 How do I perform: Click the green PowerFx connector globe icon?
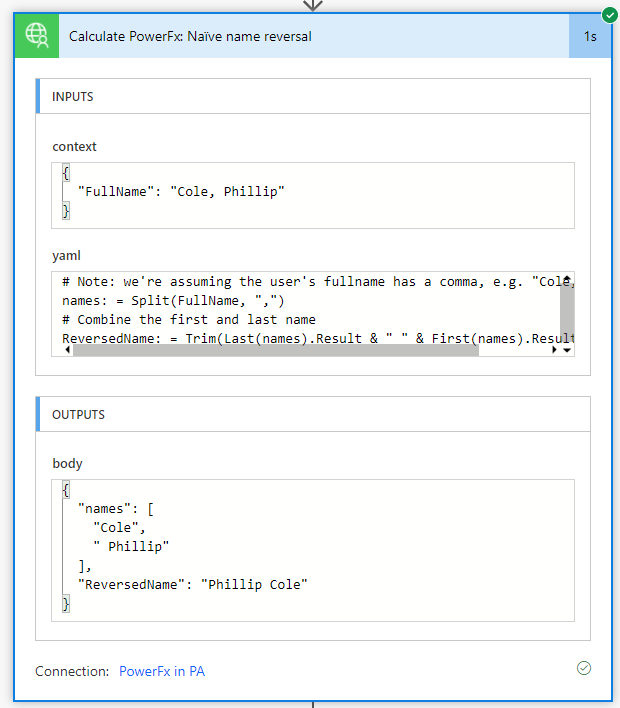[x=37, y=36]
